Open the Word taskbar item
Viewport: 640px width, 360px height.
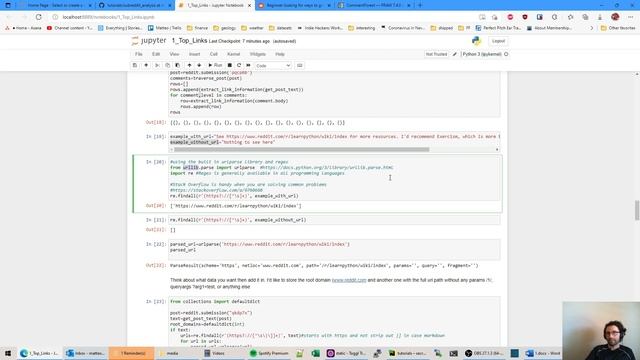543,353
